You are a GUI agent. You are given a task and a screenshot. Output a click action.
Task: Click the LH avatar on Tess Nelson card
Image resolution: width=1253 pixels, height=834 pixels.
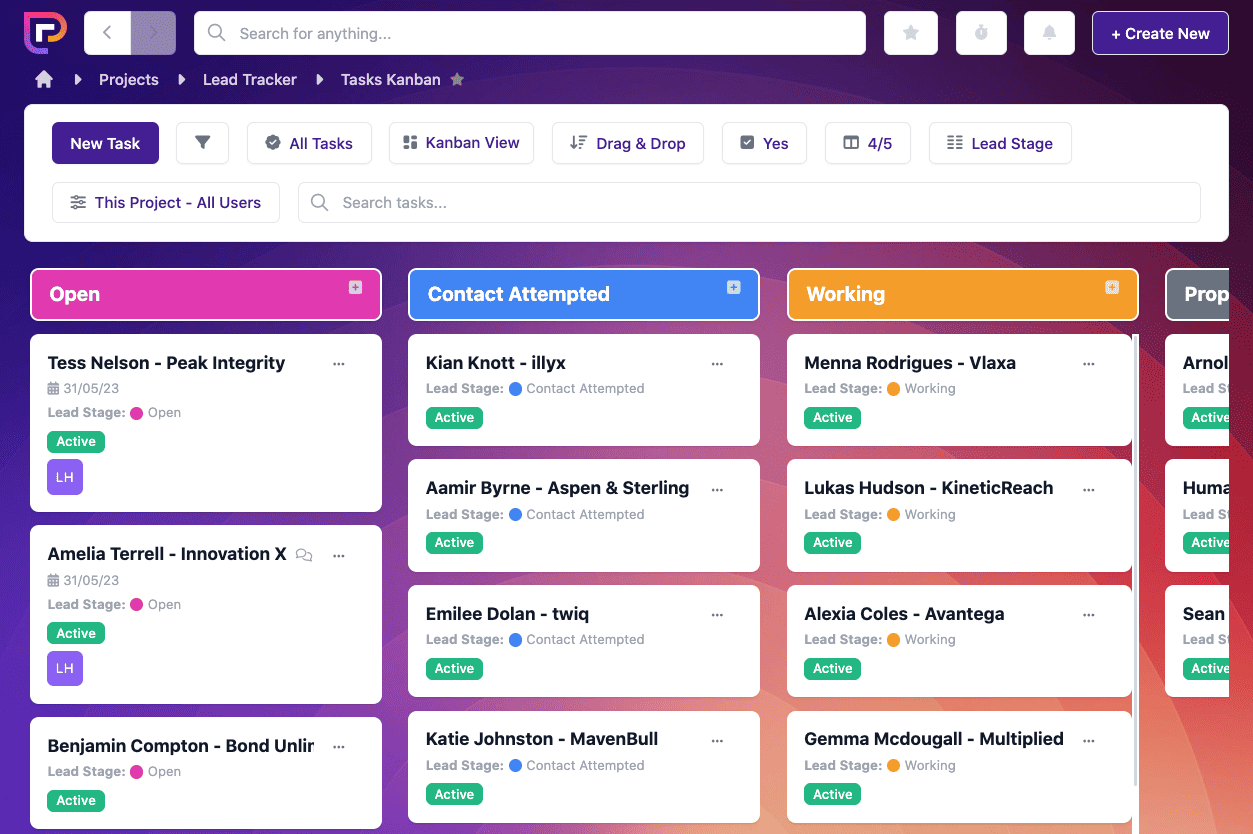click(x=65, y=477)
